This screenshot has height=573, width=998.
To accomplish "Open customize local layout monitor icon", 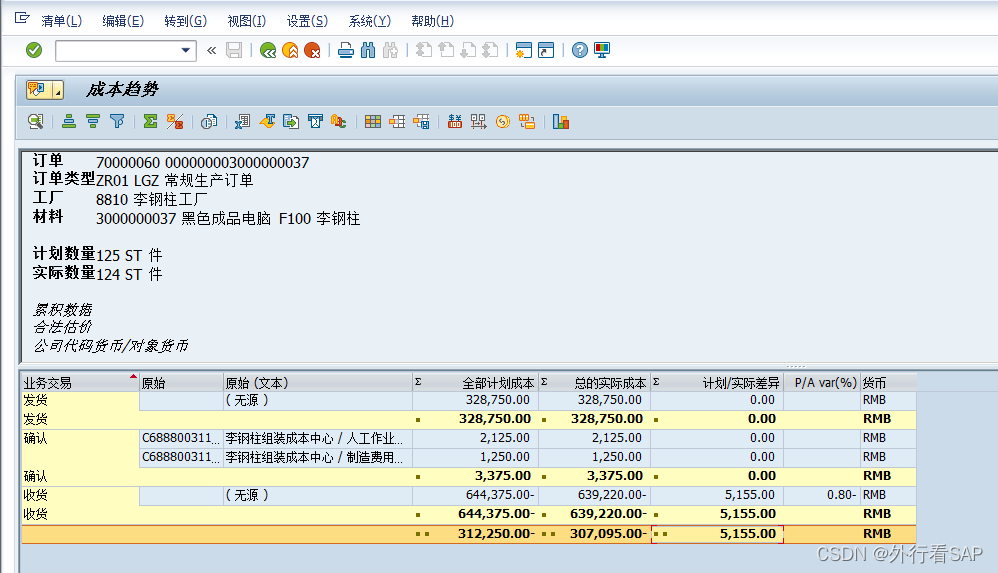I will tap(602, 50).
